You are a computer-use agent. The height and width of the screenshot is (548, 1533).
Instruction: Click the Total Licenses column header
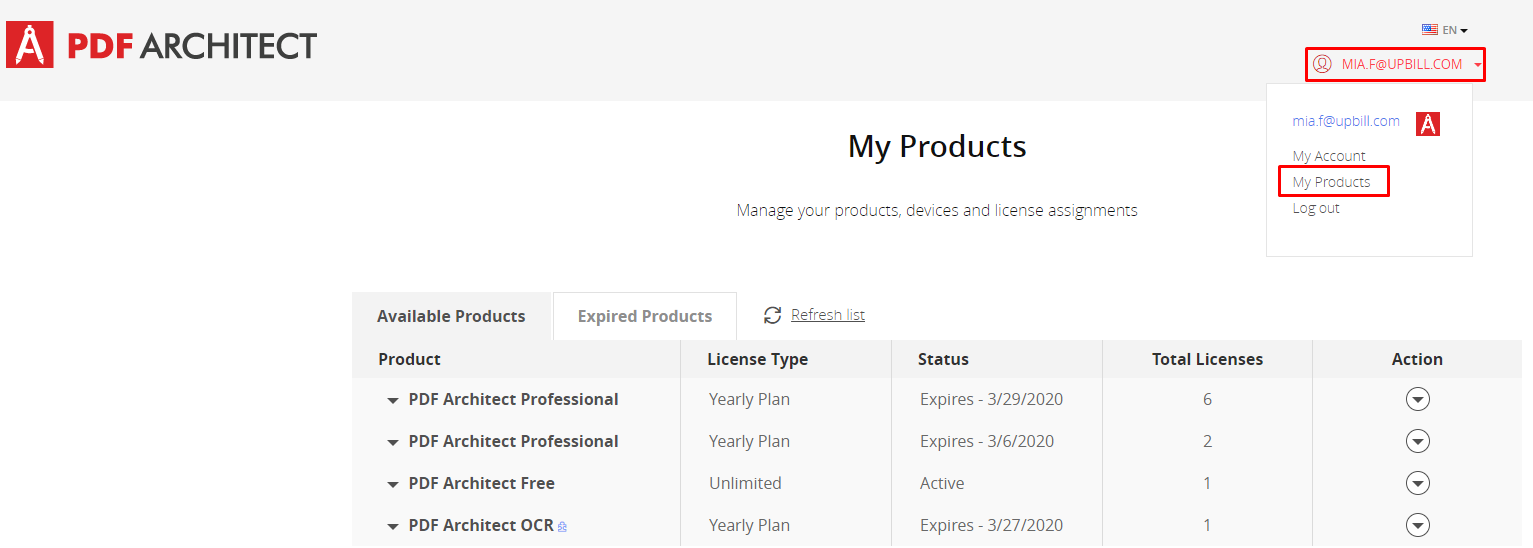[x=1207, y=359]
